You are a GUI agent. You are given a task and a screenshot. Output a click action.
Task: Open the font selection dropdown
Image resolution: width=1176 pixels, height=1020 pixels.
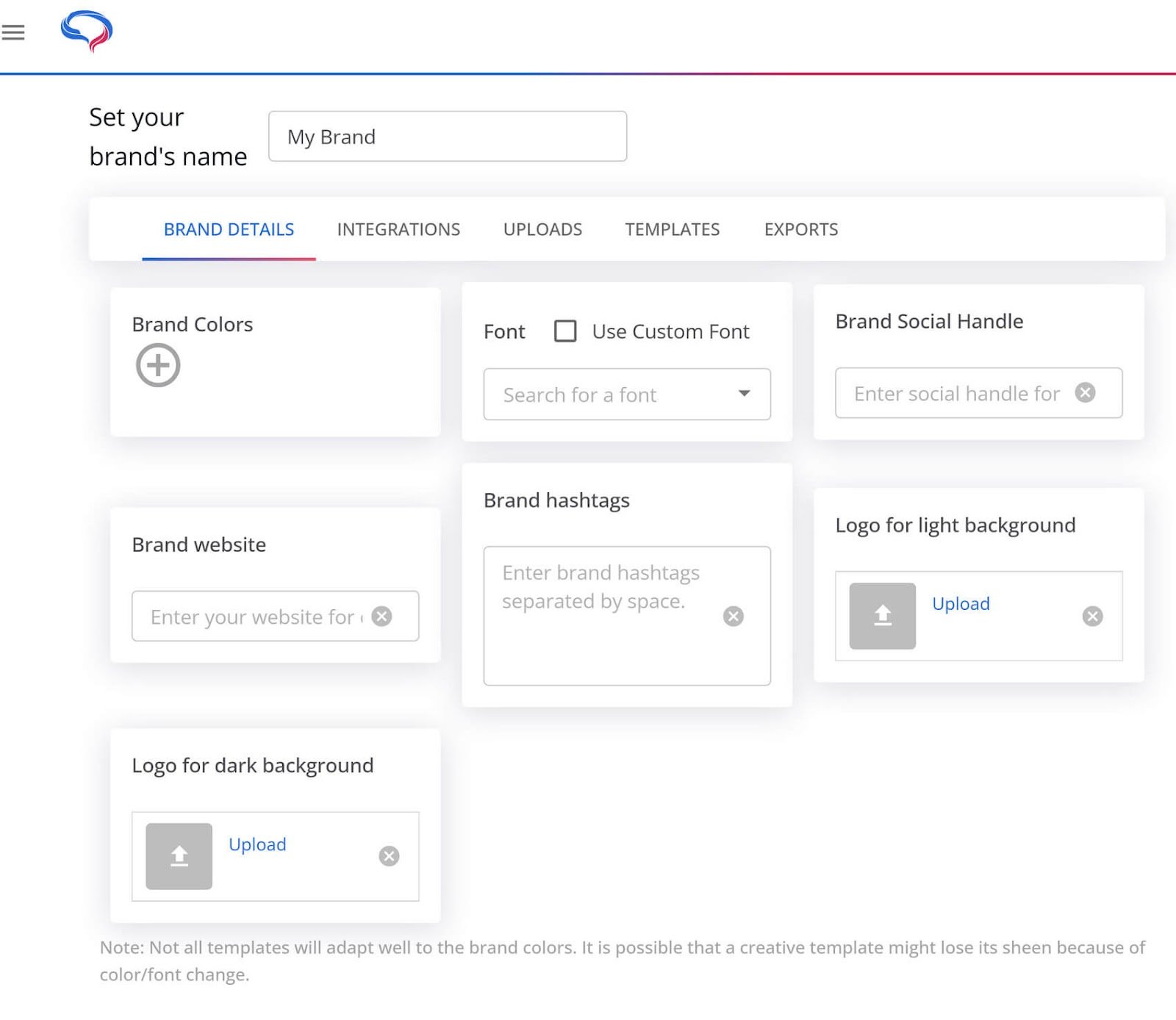(x=745, y=395)
